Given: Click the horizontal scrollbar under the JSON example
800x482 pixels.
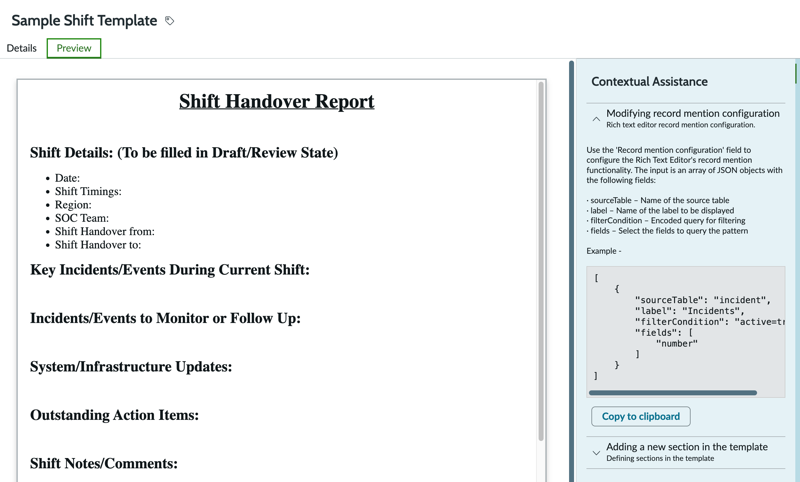Looking at the screenshot, I should coord(672,393).
